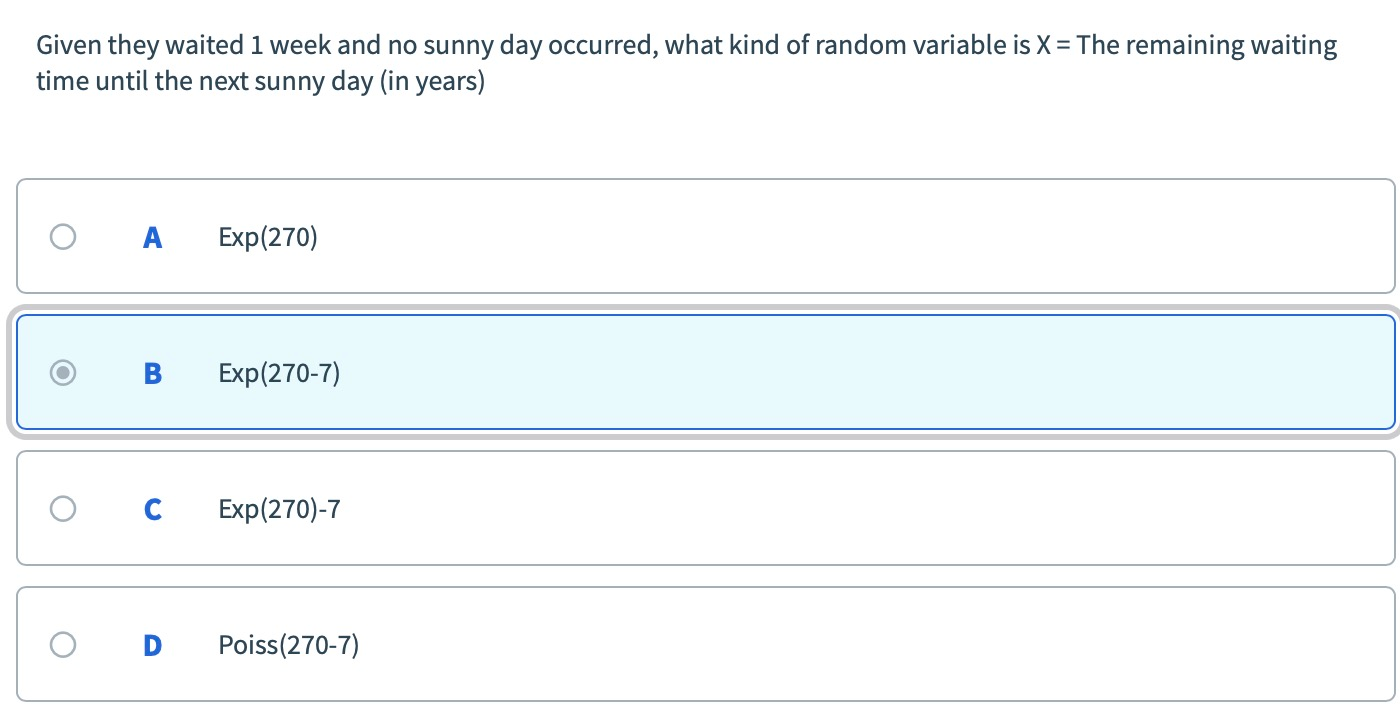Click the blue letter D label
Screen dimensions: 1400x728
click(x=152, y=645)
